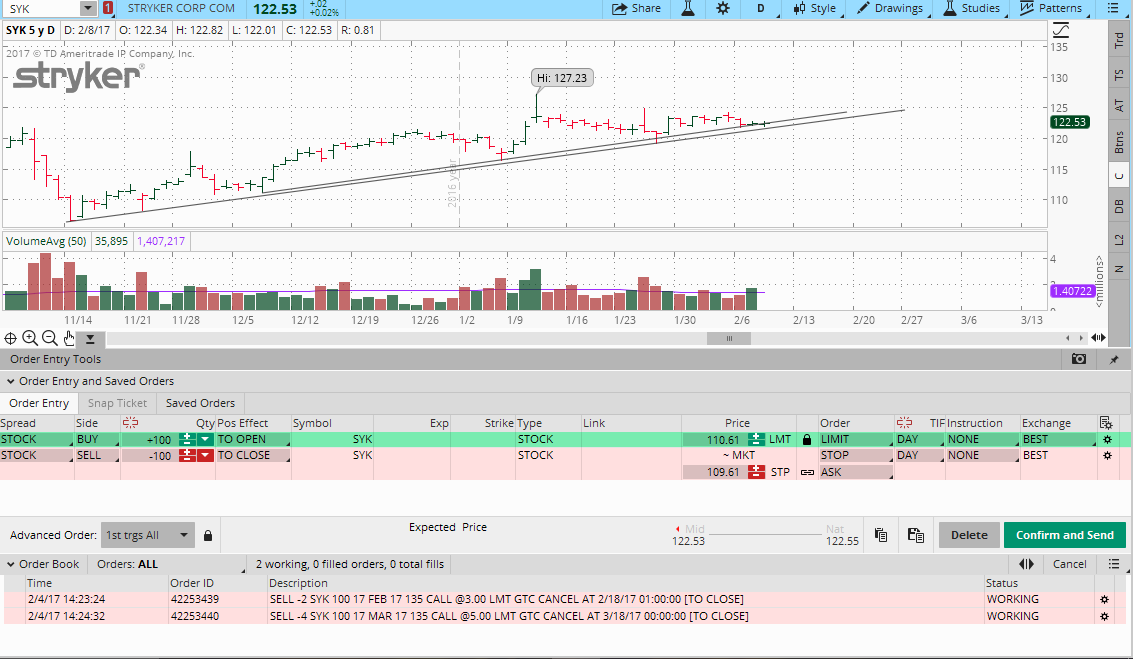Pin the Order Entry Tools panel
1133x659 pixels.
pos(1113,359)
